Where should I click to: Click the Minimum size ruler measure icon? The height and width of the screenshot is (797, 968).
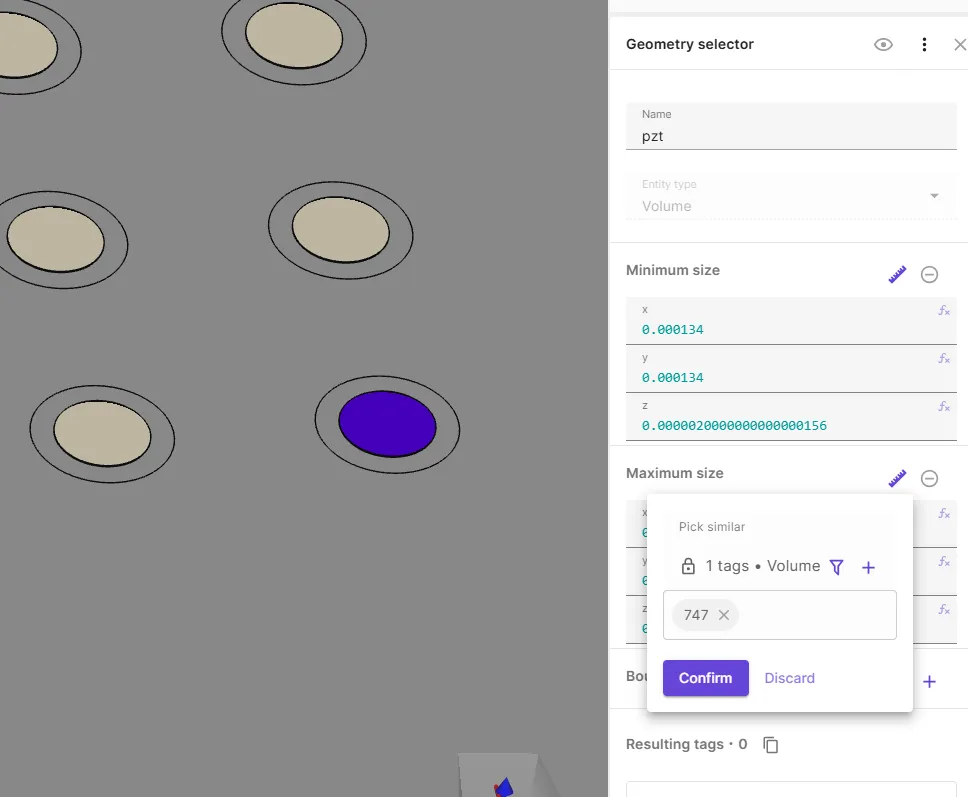(x=897, y=274)
